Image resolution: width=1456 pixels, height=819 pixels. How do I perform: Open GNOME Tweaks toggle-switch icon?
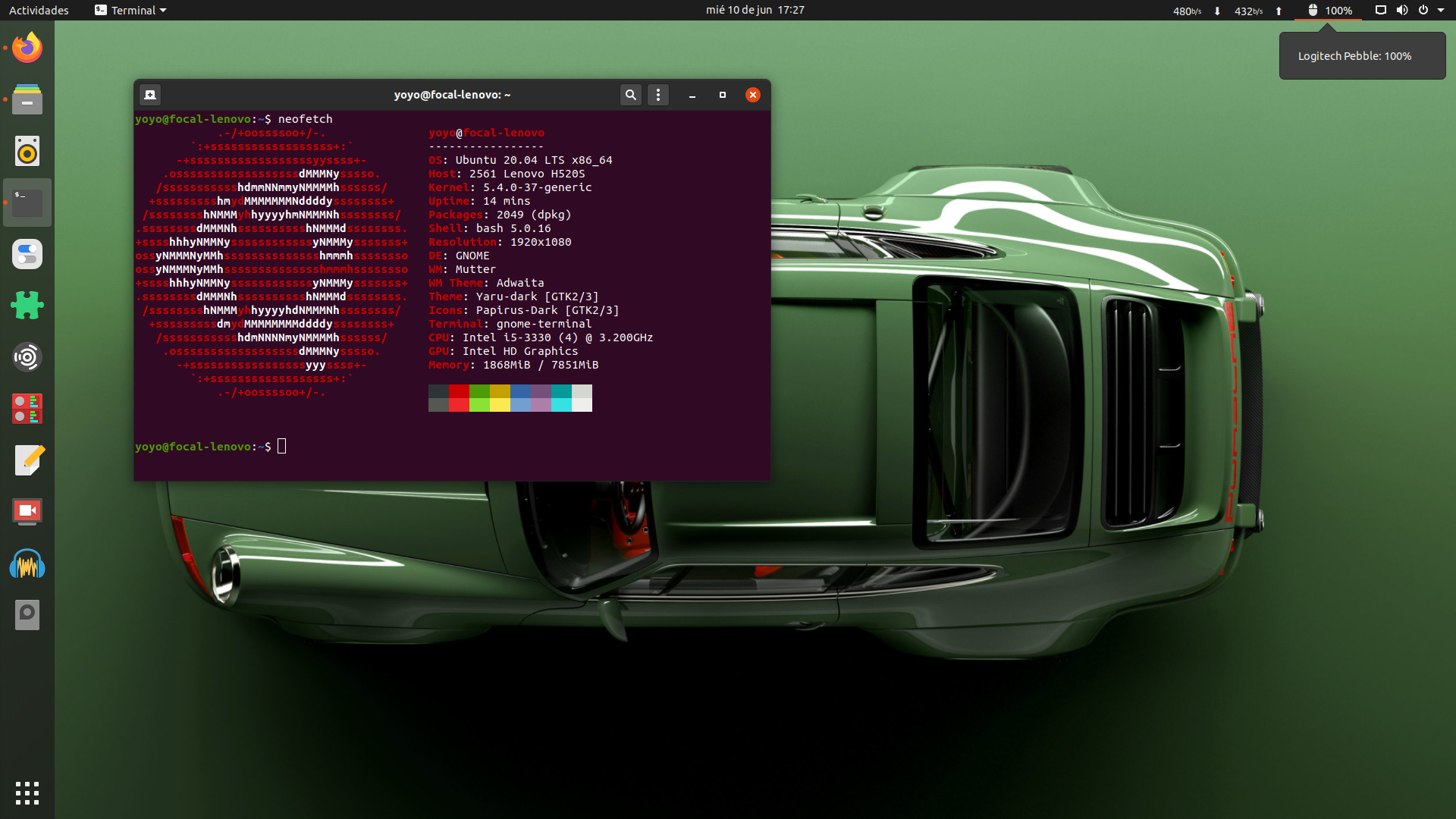(x=27, y=255)
